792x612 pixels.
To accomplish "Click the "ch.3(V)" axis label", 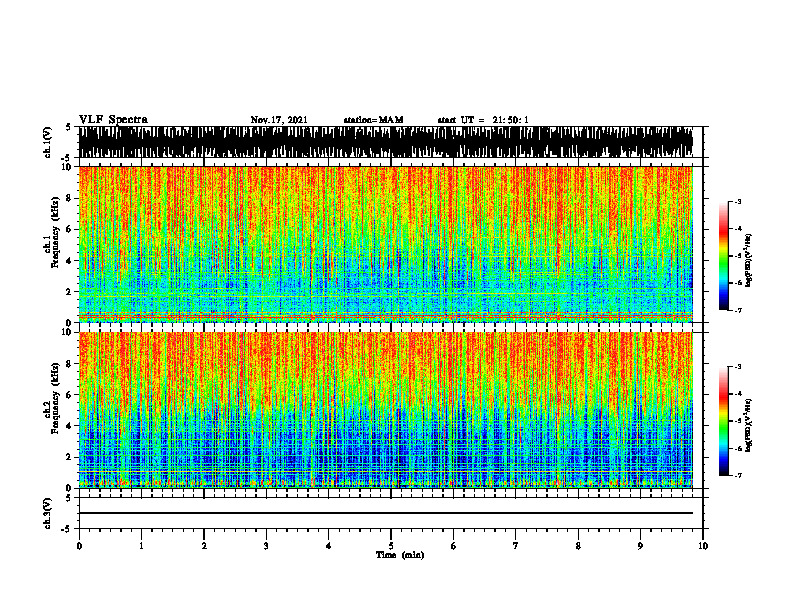I will point(48,513).
